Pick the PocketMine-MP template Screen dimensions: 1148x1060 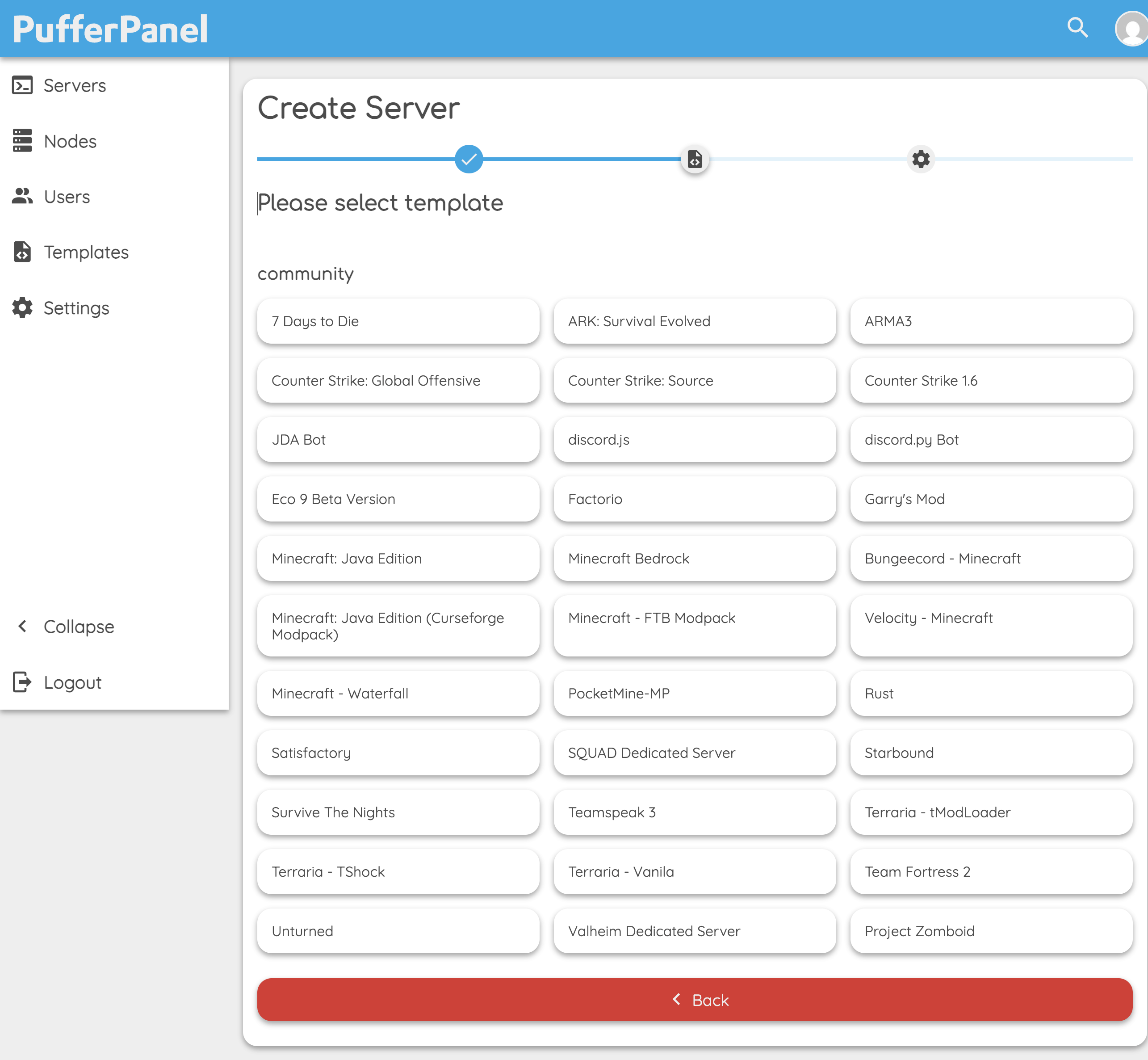[x=695, y=694]
